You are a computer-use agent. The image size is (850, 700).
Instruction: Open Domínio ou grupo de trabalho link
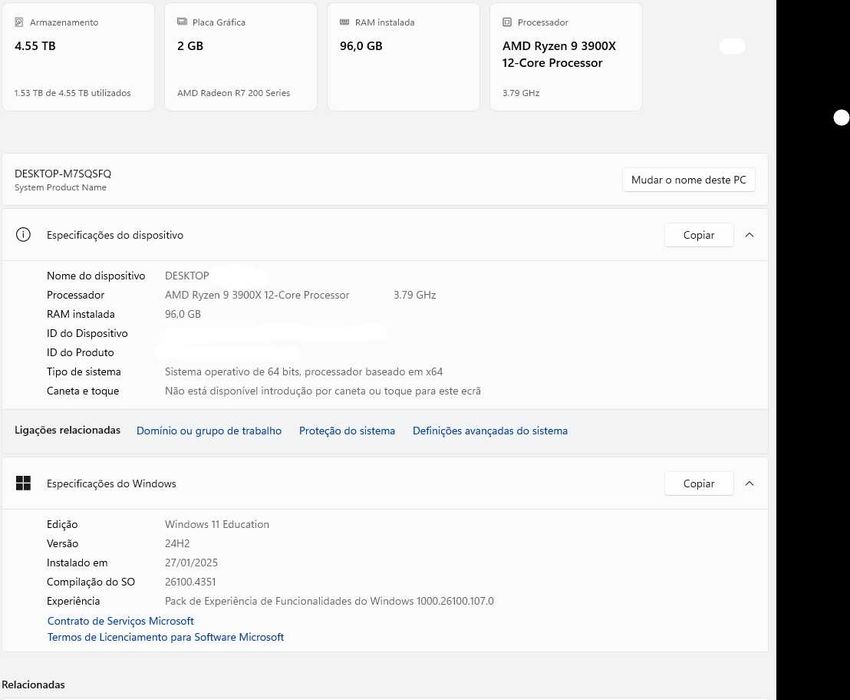click(209, 431)
